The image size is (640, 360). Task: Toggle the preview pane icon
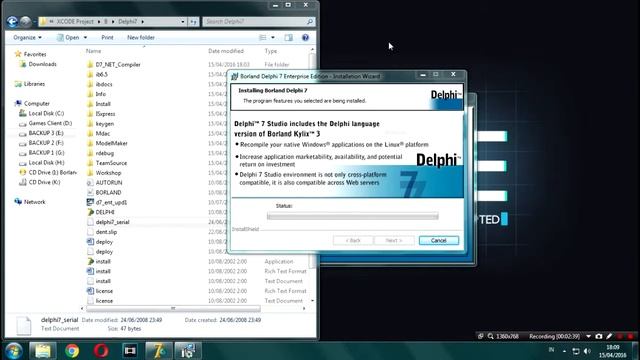pyautogui.click(x=289, y=38)
